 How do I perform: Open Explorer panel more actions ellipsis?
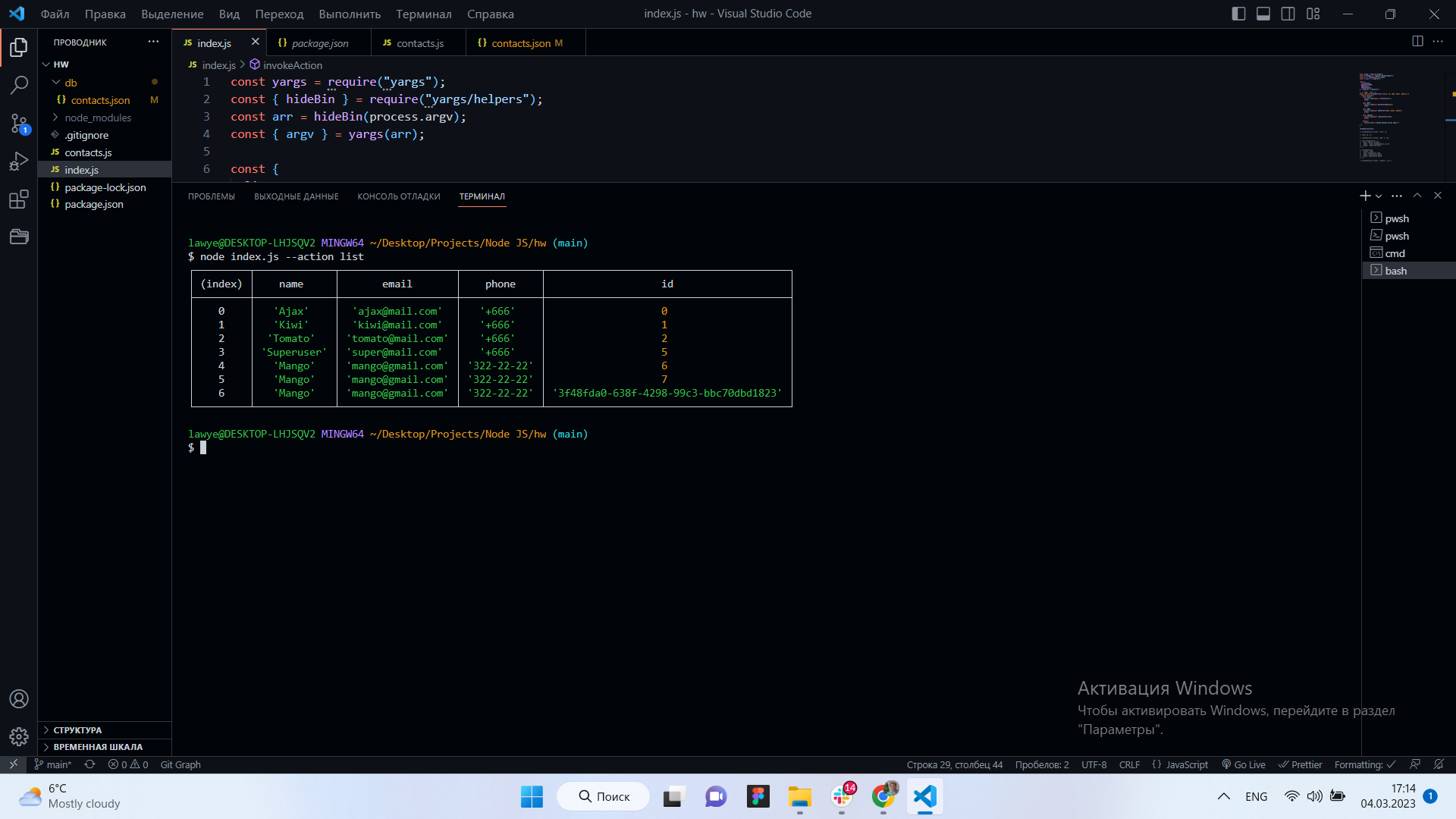pos(154,42)
